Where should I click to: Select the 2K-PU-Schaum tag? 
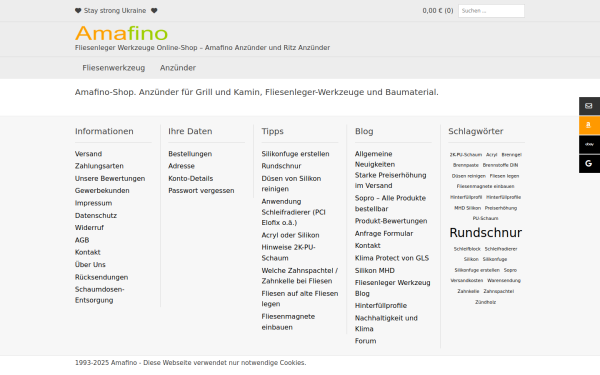coord(466,155)
